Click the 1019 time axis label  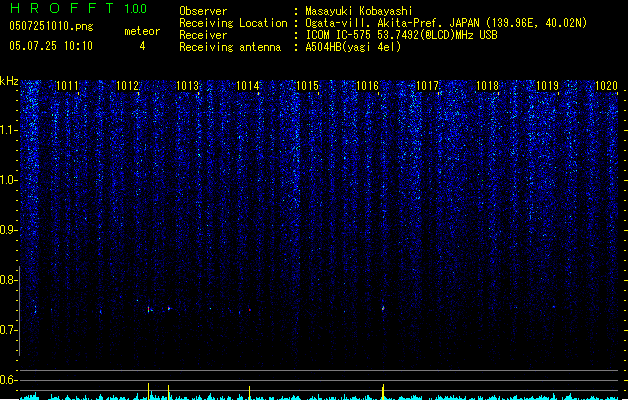(x=547, y=86)
